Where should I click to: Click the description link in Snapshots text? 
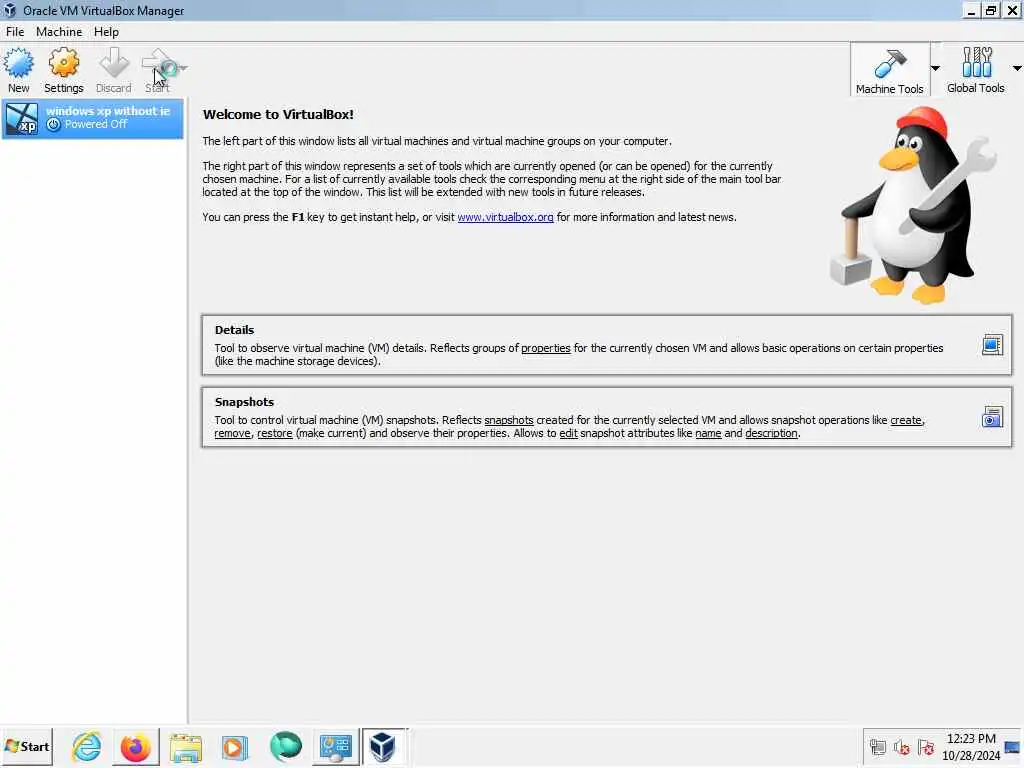pyautogui.click(x=771, y=433)
